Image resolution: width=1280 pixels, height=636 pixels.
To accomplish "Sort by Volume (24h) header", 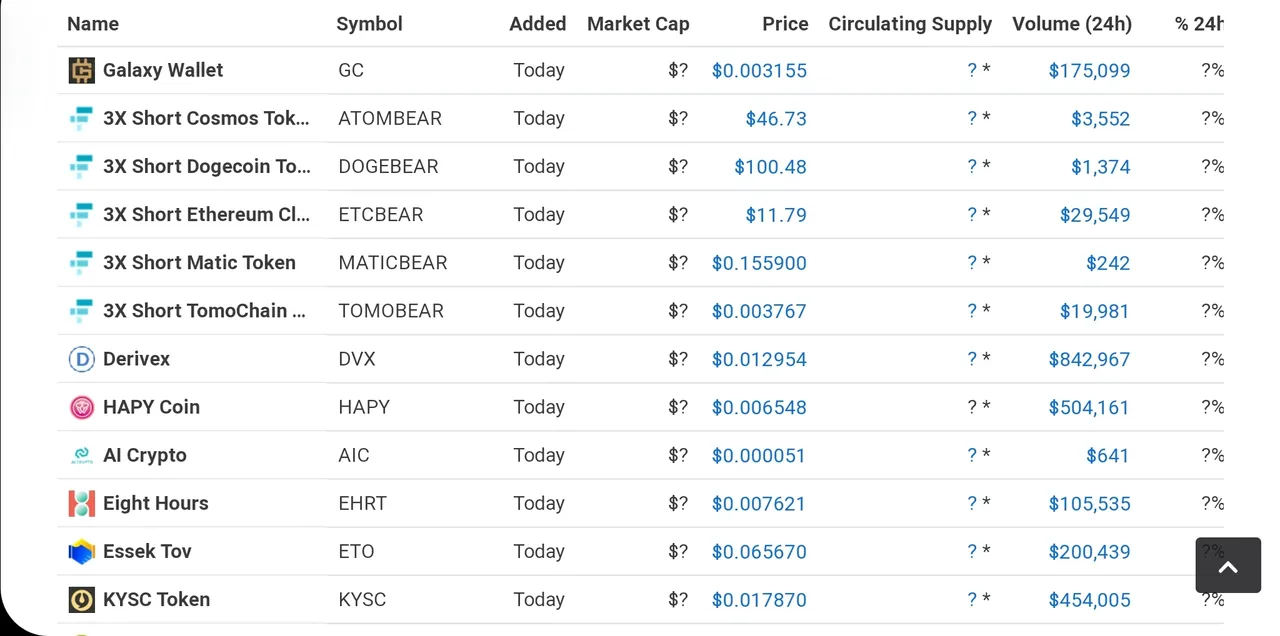I will click(1072, 24).
